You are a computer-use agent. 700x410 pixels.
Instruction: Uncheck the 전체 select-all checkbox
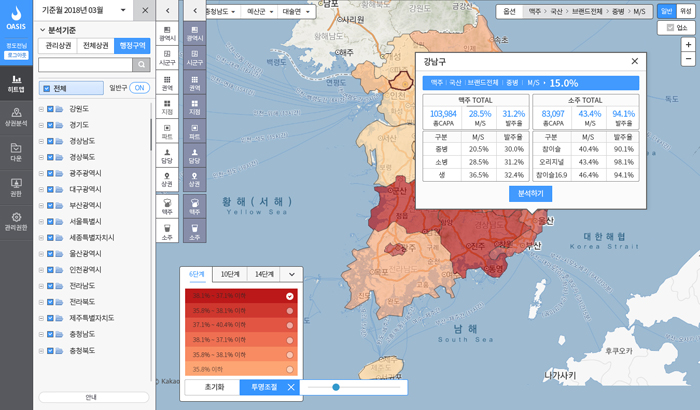(45, 88)
